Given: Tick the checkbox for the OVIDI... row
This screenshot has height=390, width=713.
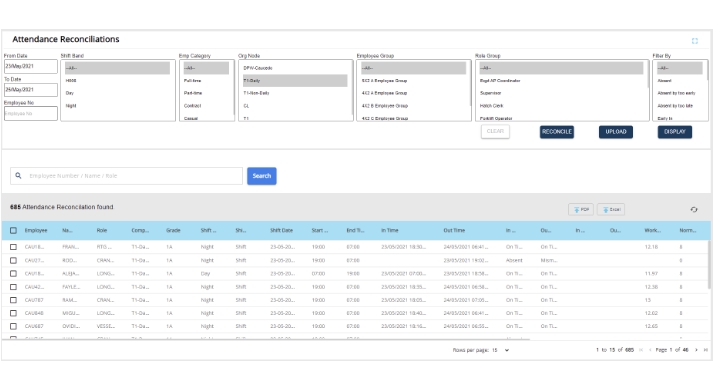Looking at the screenshot, I should [13, 326].
